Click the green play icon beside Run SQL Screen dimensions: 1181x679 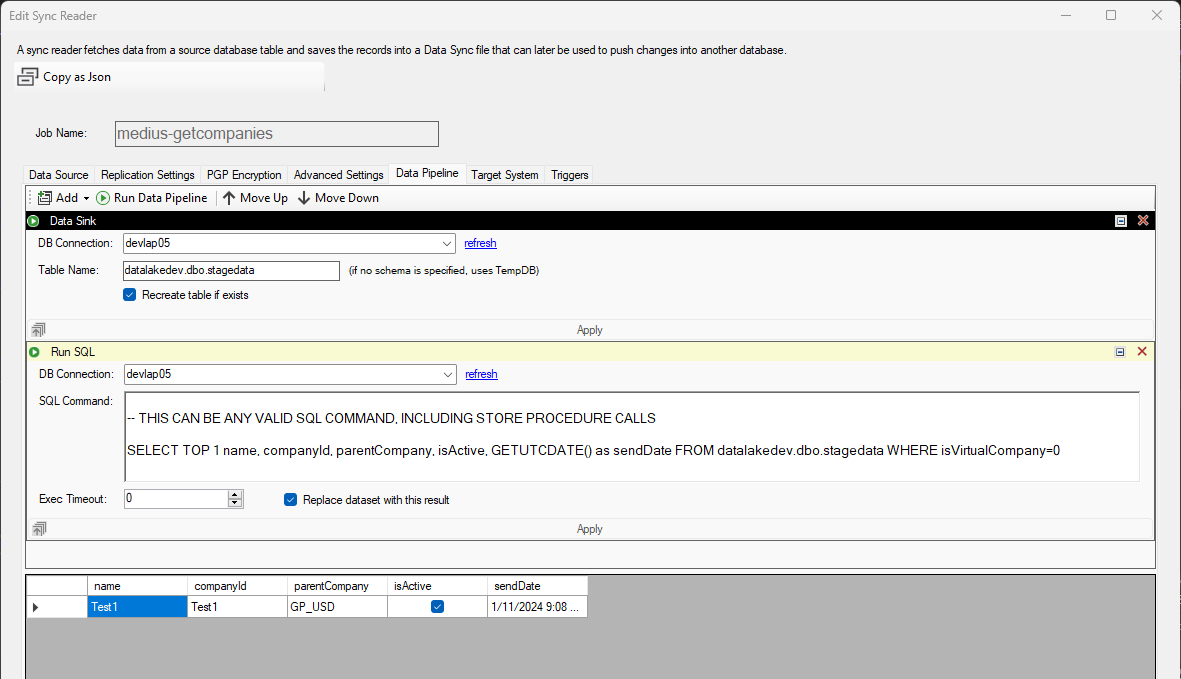pos(34,352)
